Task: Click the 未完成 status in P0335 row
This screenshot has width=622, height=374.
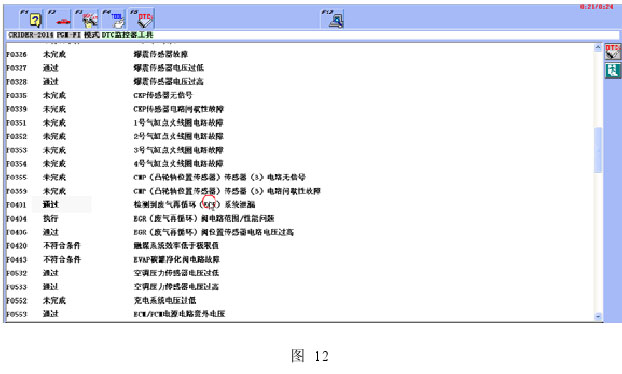Action: [x=54, y=95]
